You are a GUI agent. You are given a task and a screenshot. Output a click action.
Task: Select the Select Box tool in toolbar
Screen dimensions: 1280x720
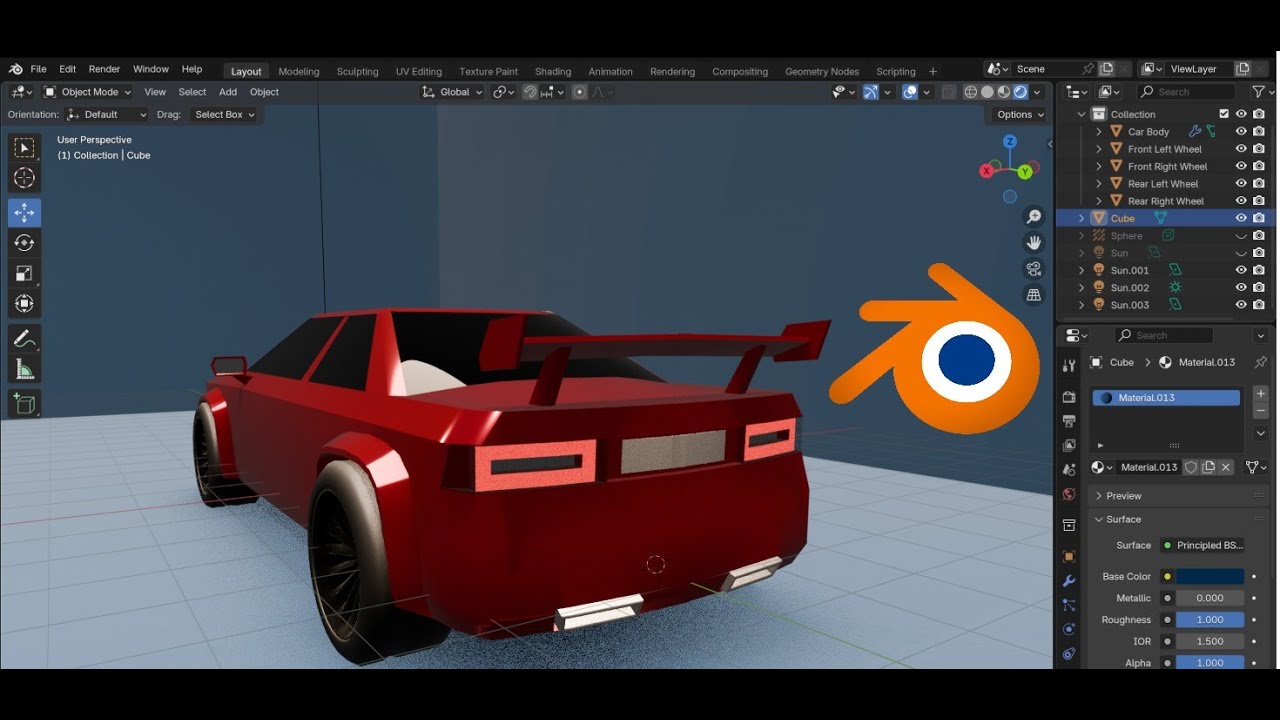[x=25, y=149]
